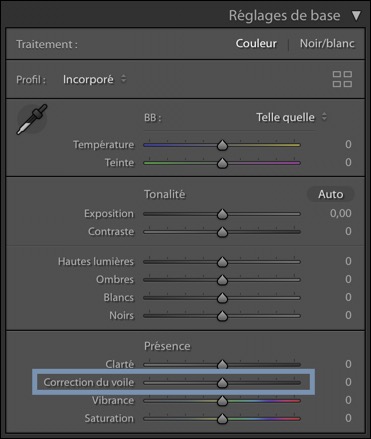
Task: Click the Vibrance slider handle
Action: [222, 401]
